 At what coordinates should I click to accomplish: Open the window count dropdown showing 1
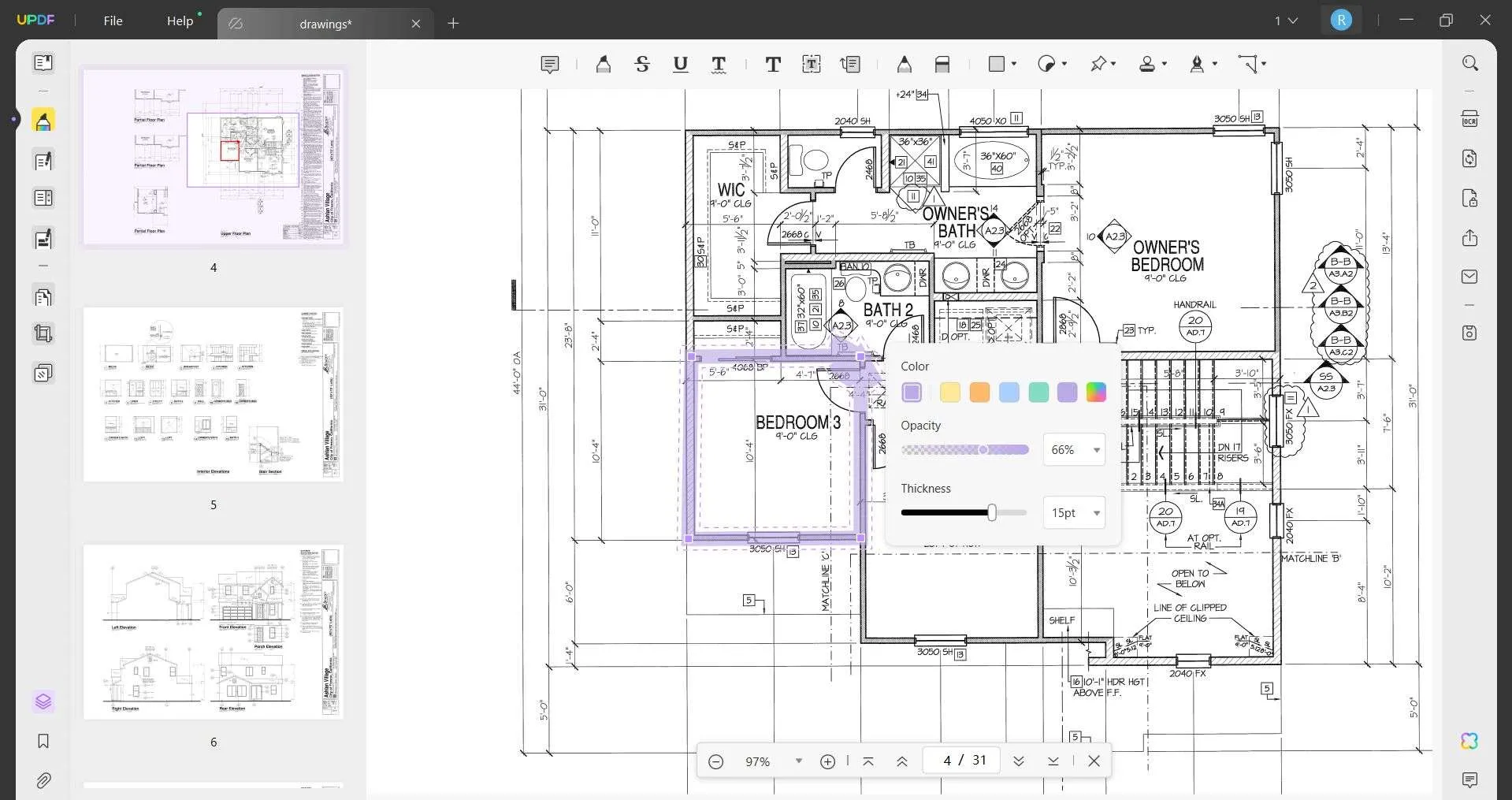[1286, 20]
